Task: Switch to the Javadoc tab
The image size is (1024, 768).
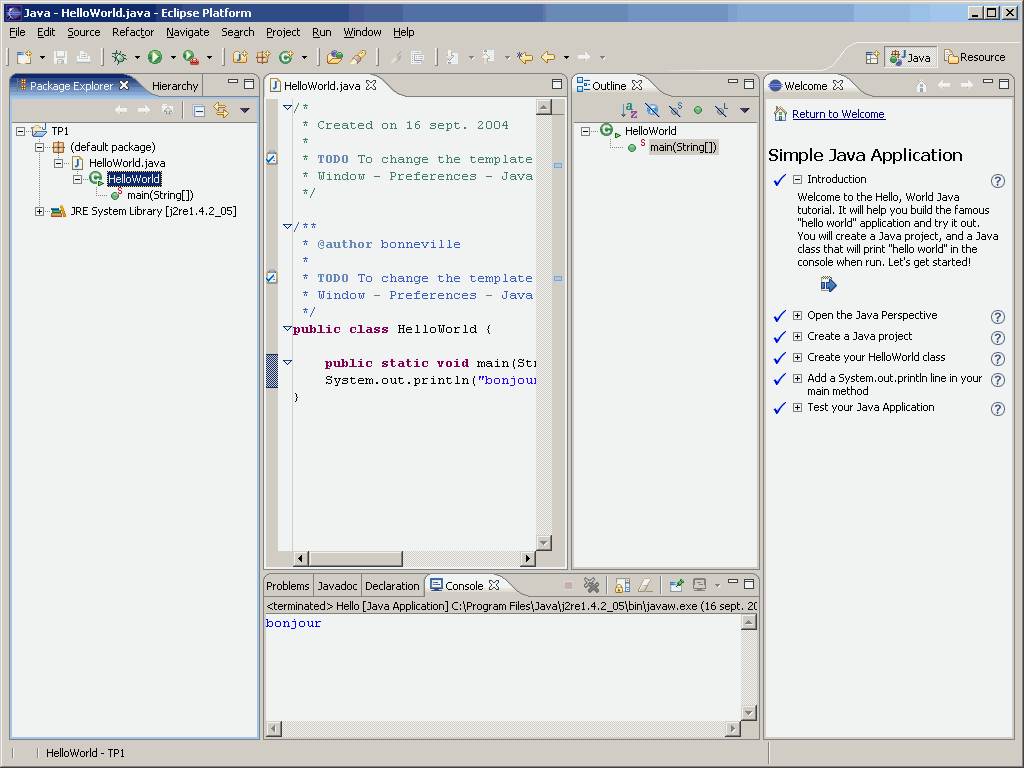Action: 337,586
